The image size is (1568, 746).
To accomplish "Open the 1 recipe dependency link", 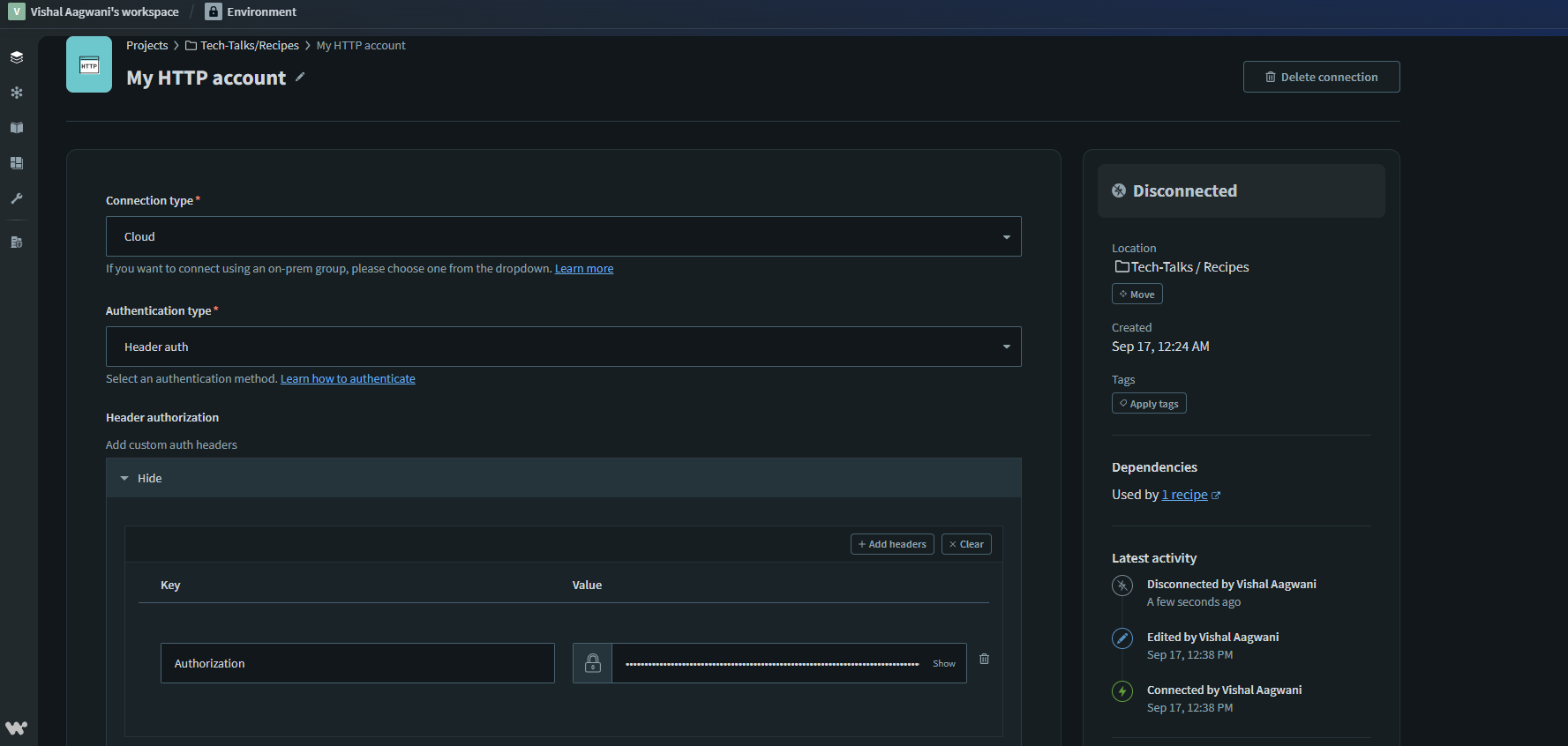I will point(1184,495).
